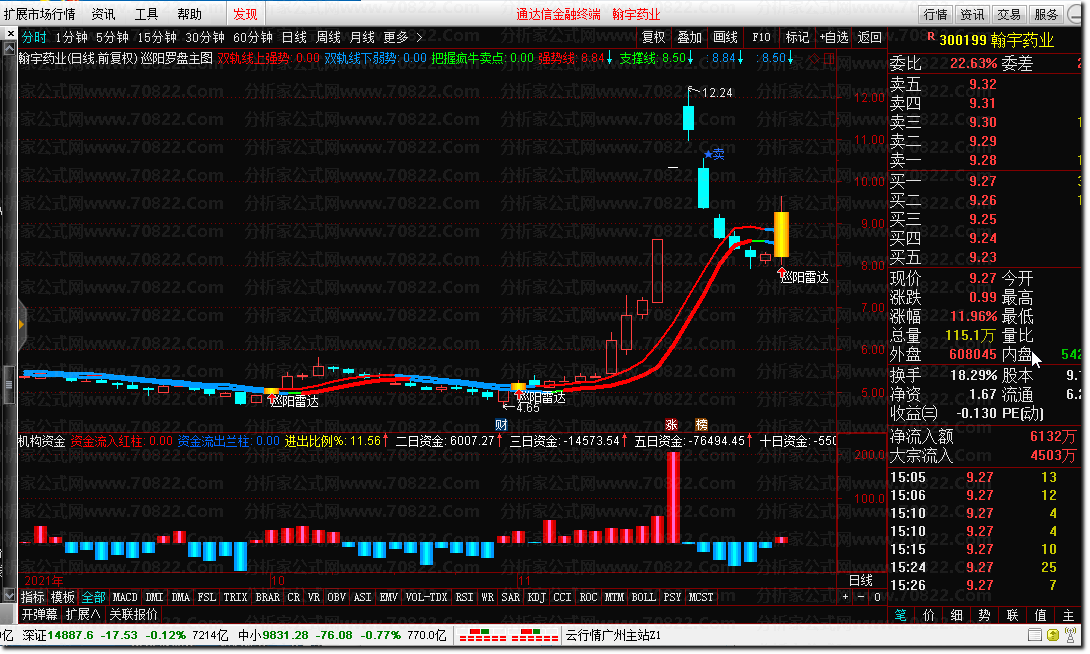The image size is (1090, 654).
Task: Click the ★卖 sell signal marker
Action: [x=714, y=154]
